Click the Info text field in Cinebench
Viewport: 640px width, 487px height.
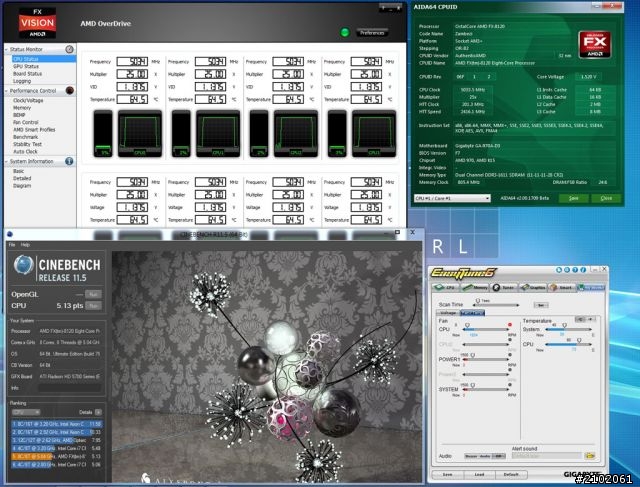point(69,388)
